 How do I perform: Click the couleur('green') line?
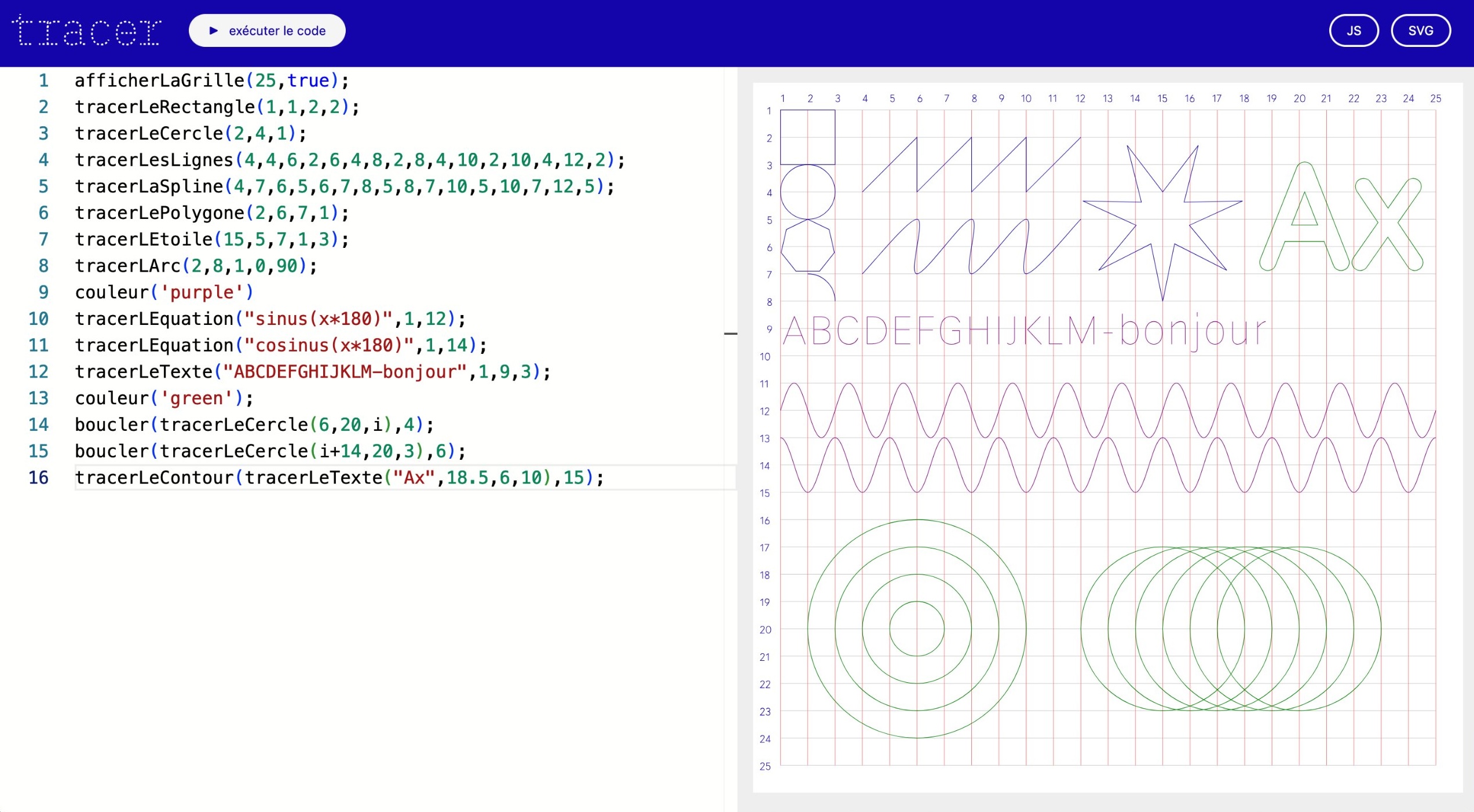tap(164, 398)
